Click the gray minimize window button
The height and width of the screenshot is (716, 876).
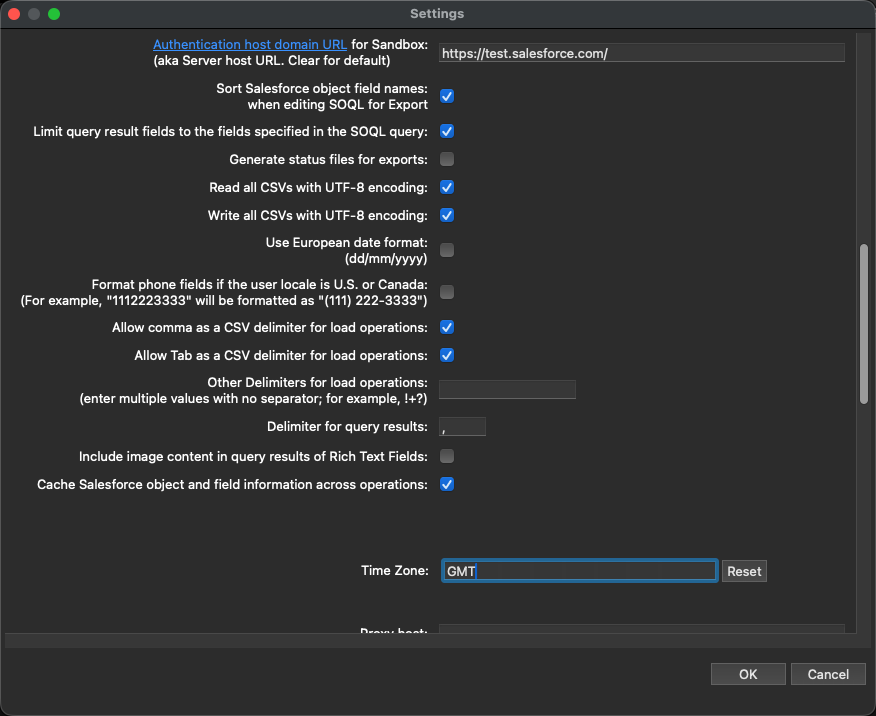(34, 14)
